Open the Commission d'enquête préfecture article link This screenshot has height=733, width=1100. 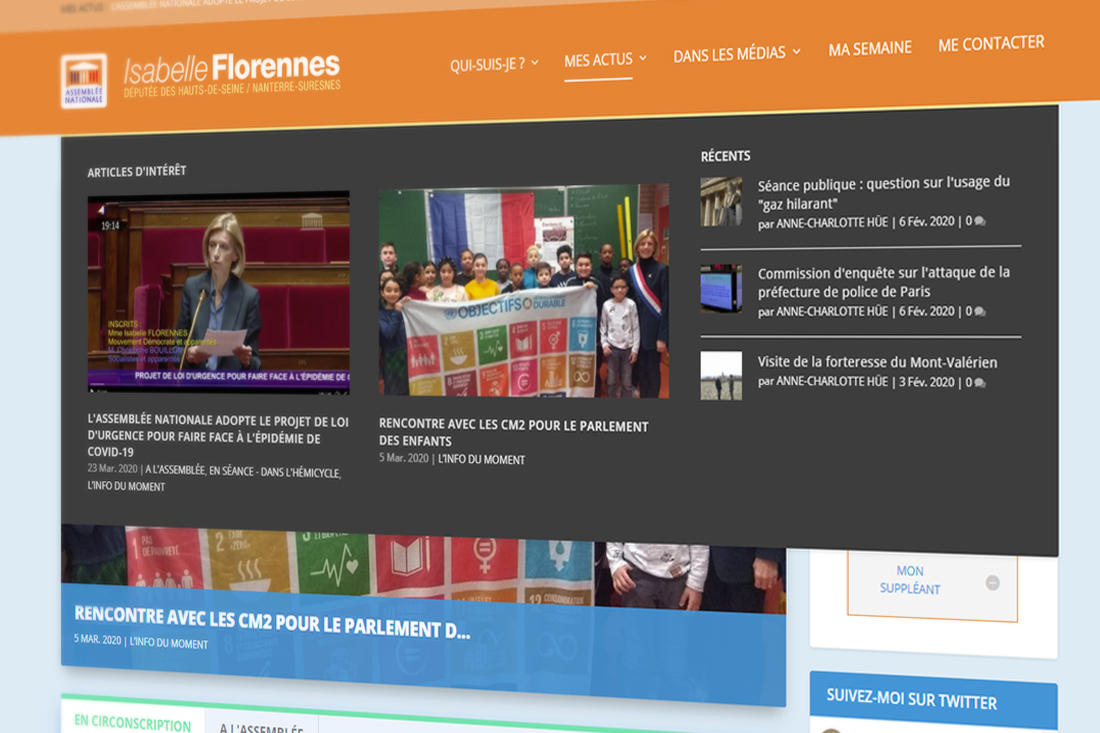click(883, 282)
